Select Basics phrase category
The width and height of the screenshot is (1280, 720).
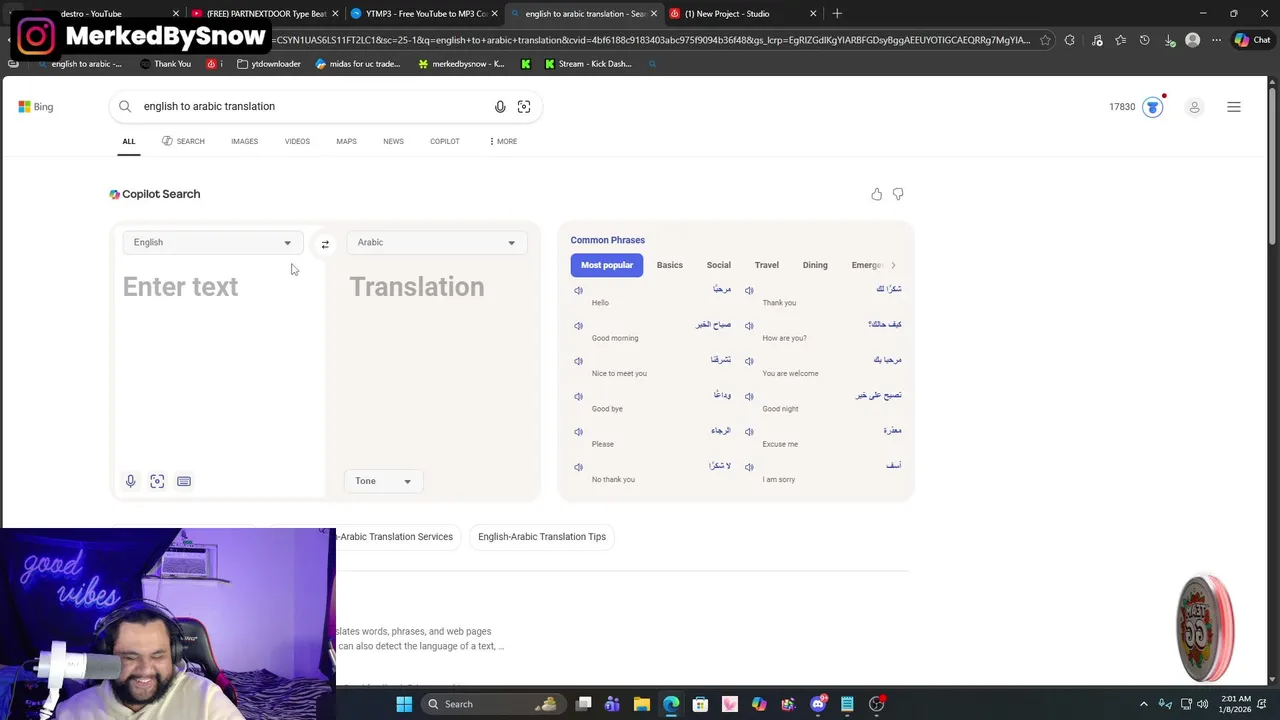(x=670, y=265)
